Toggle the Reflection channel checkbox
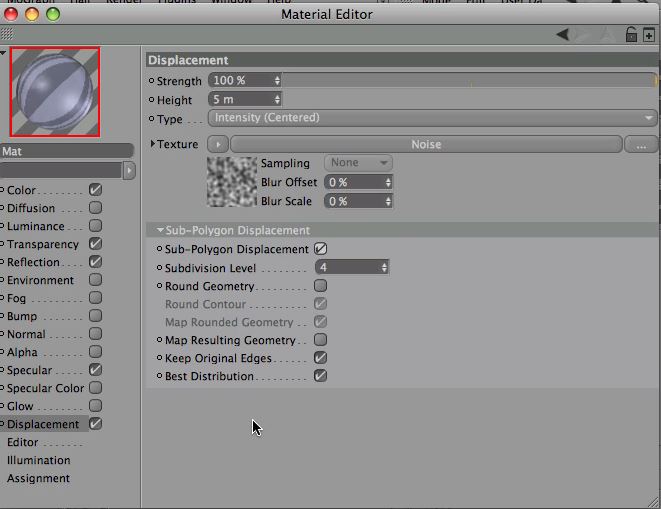The height and width of the screenshot is (509, 661). pyautogui.click(x=96, y=261)
